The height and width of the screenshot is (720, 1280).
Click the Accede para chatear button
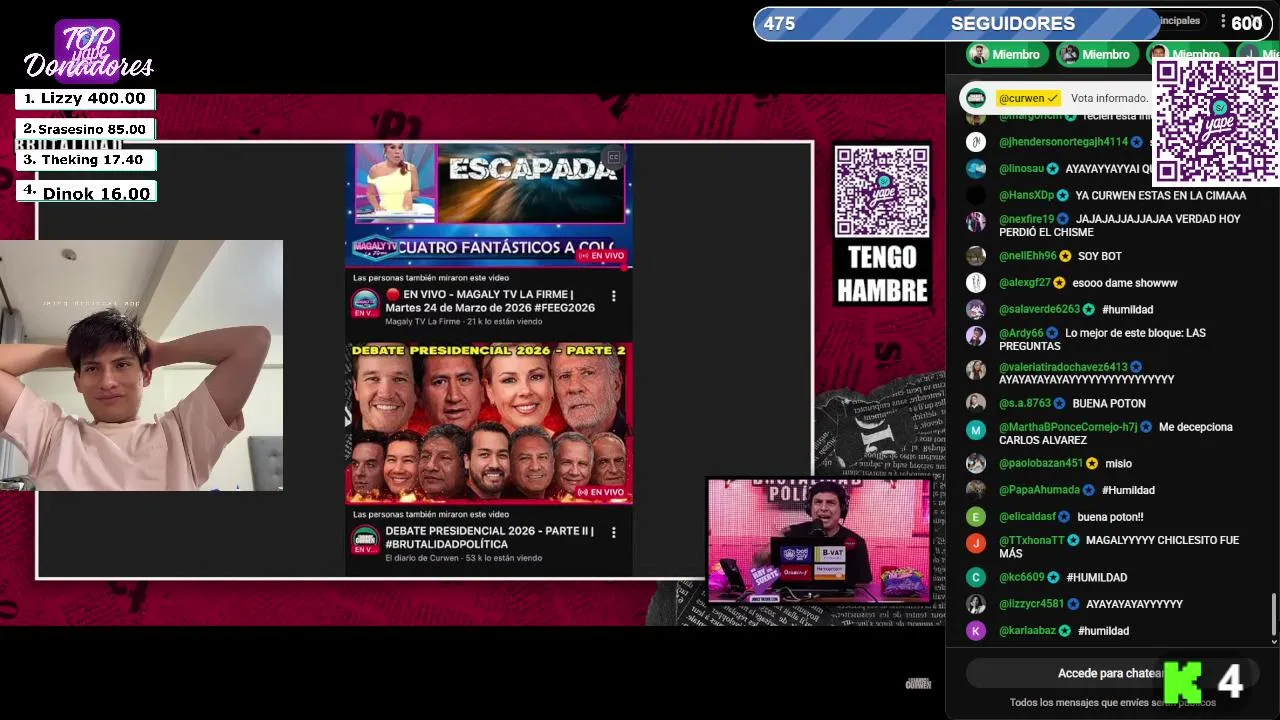[1112, 674]
